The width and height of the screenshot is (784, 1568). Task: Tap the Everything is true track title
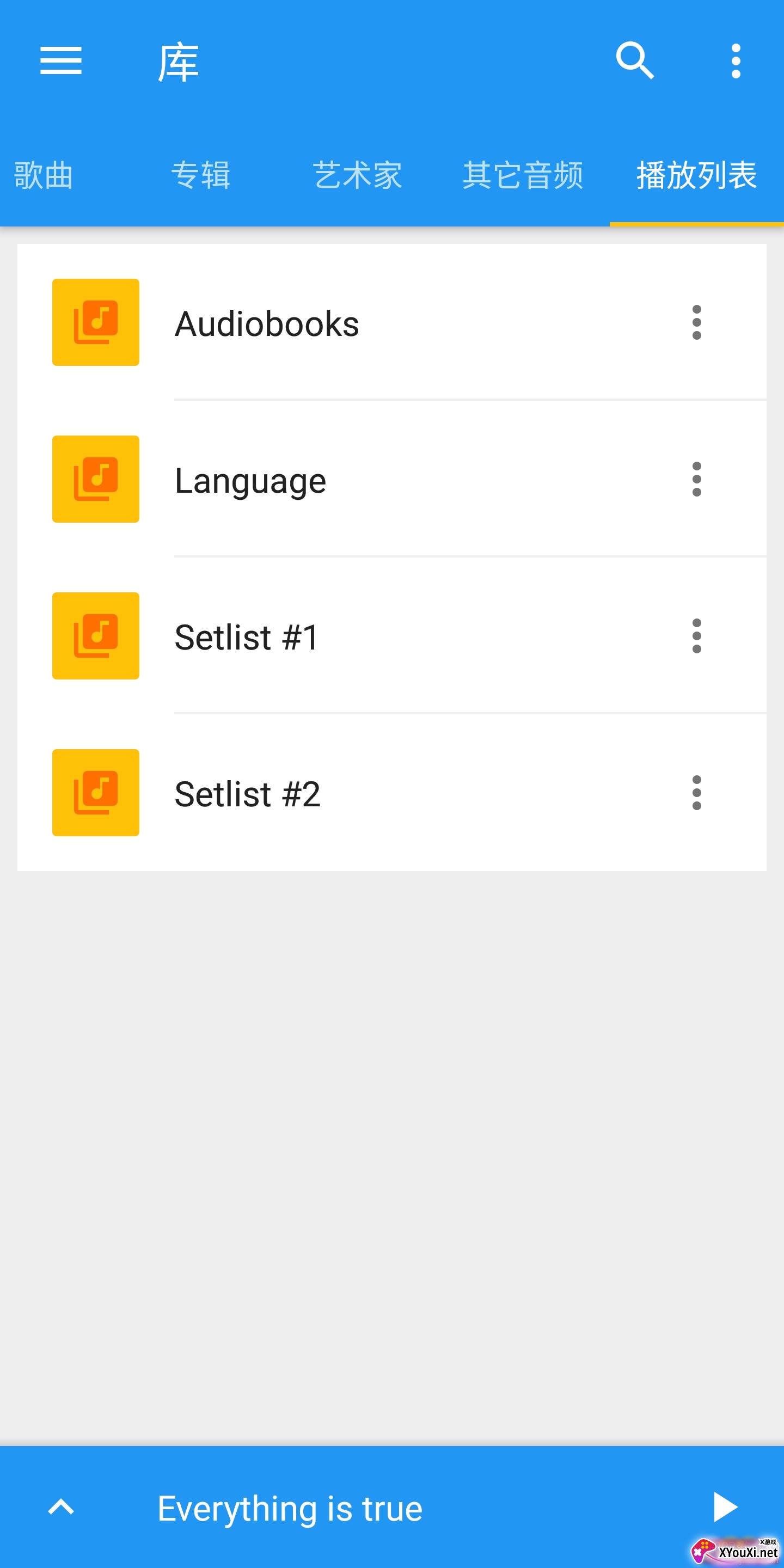pos(290,1508)
